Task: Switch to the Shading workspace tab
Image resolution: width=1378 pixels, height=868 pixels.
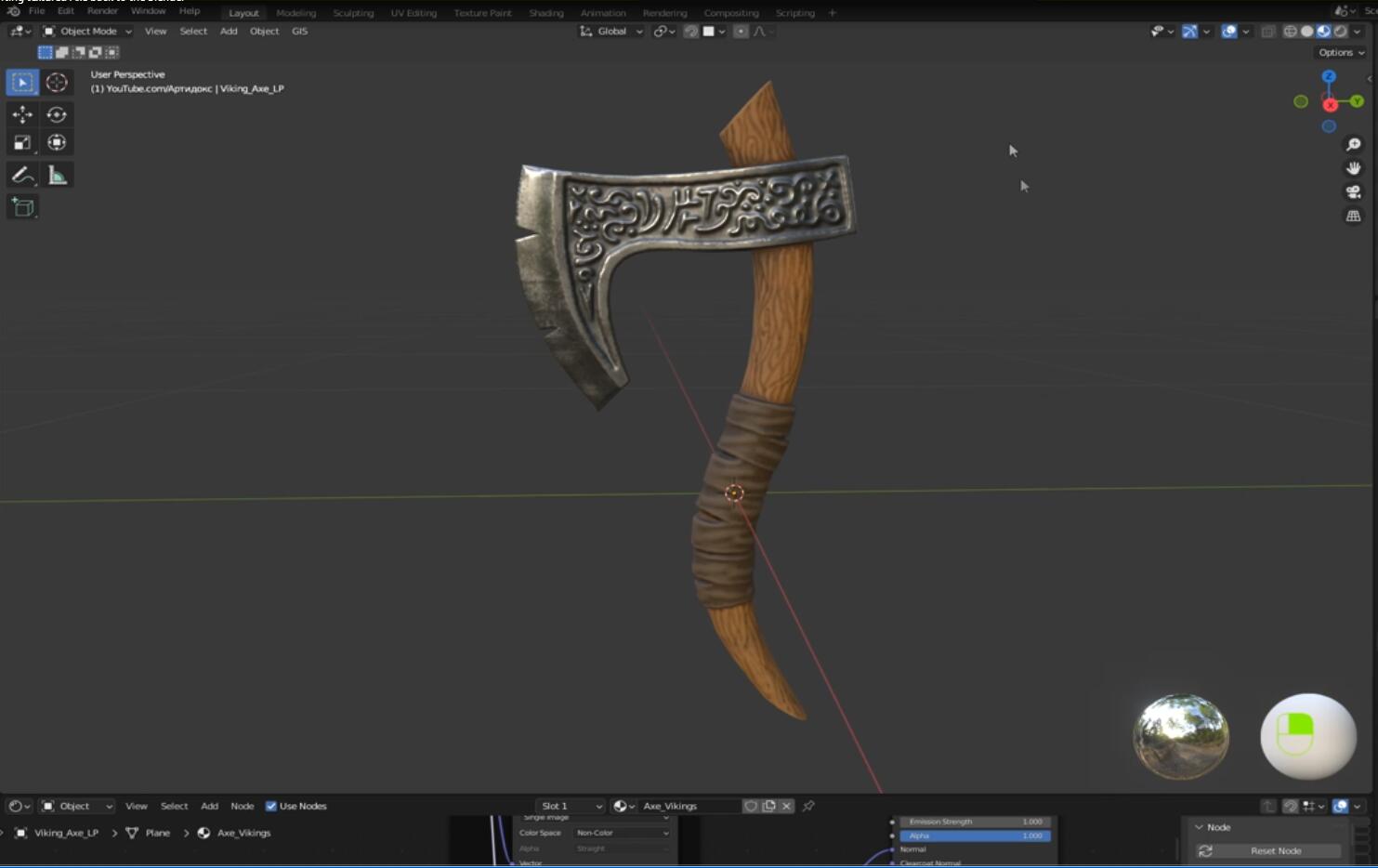Action: [545, 13]
